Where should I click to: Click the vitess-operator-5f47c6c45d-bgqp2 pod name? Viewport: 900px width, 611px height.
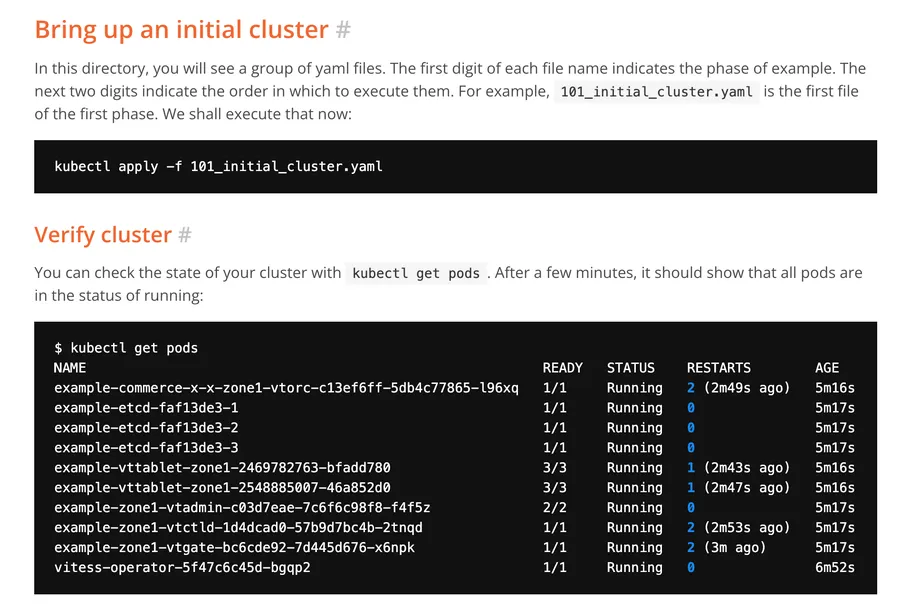[x=182, y=567]
